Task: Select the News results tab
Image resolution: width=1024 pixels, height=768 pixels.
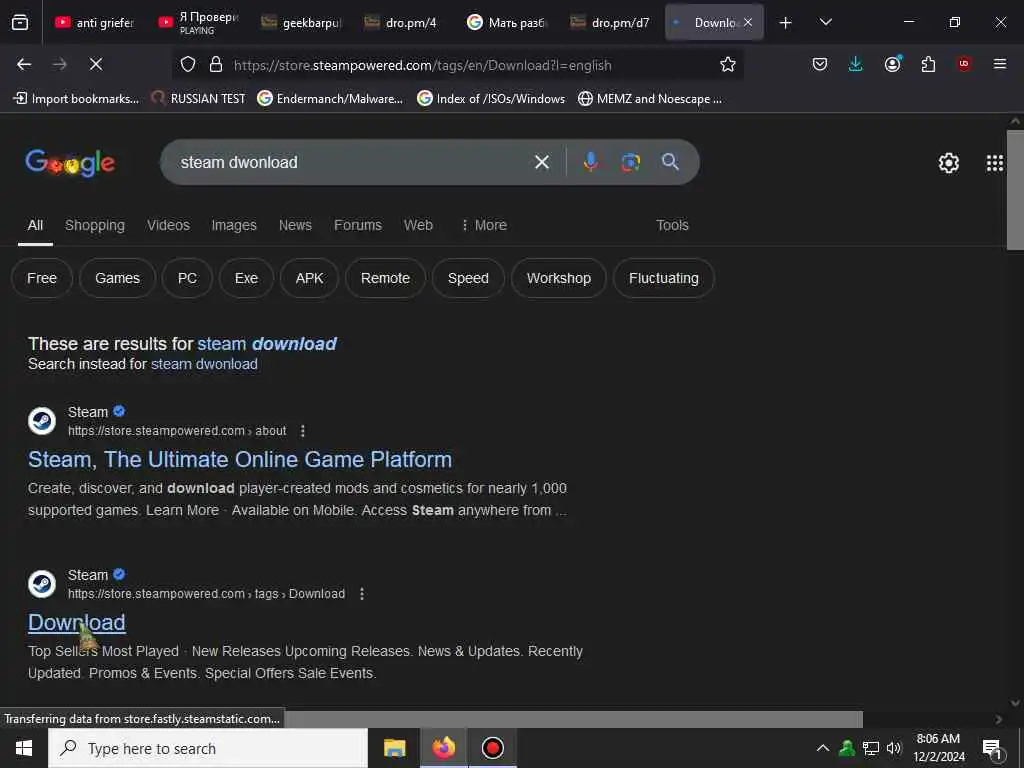Action: click(x=295, y=225)
